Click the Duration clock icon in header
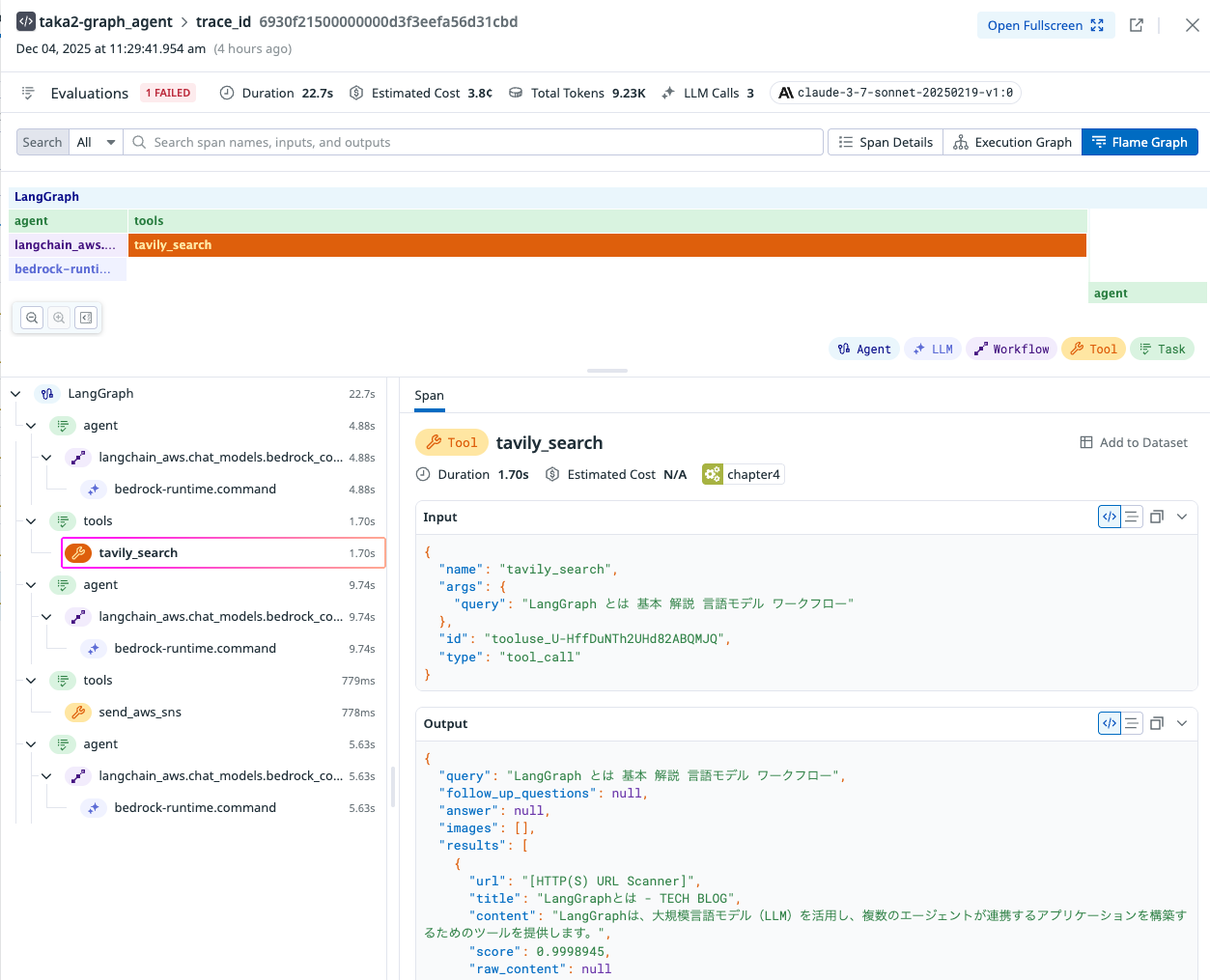The width and height of the screenshot is (1210, 980). [227, 93]
